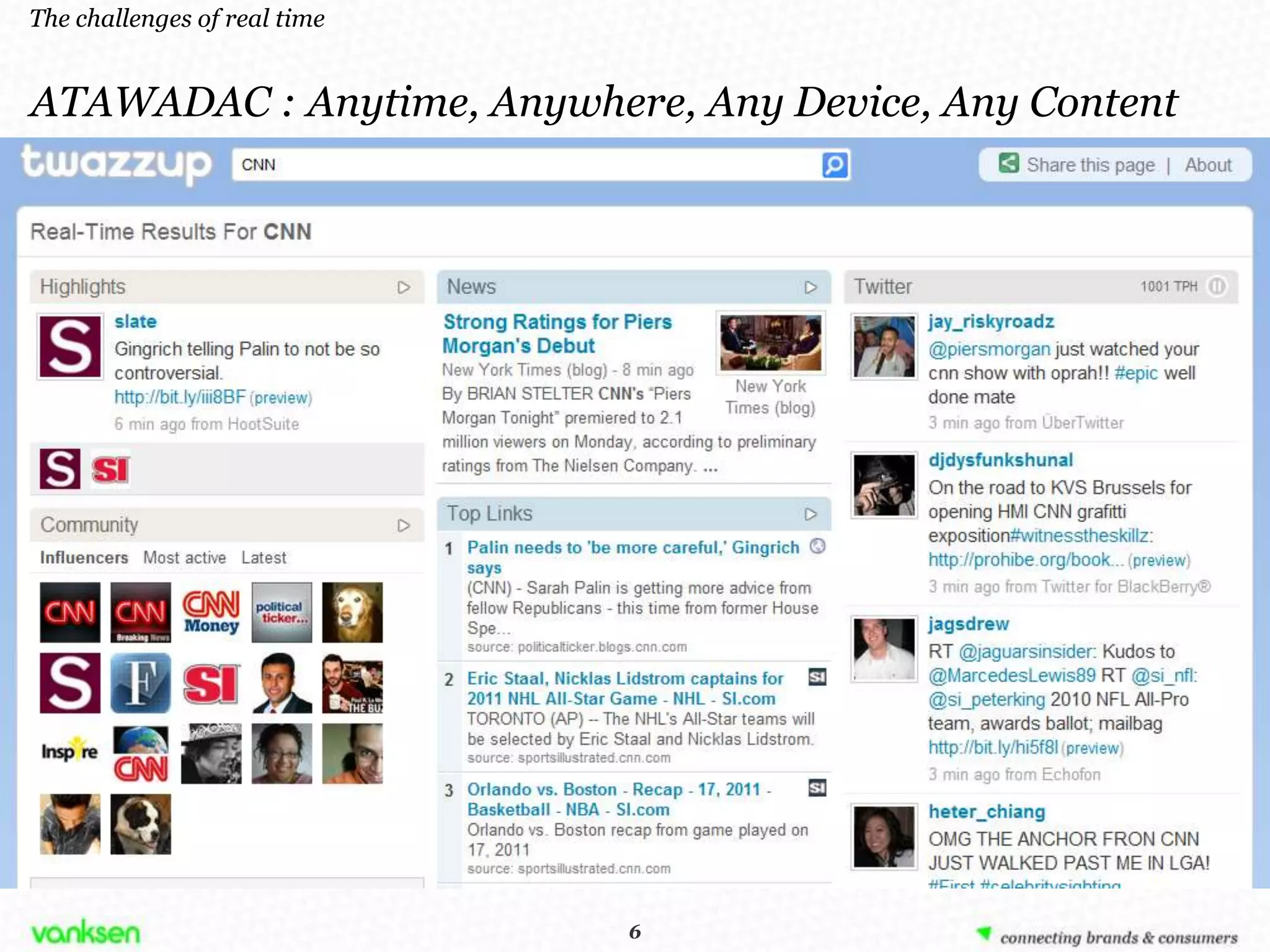1270x952 pixels.
Task: Click jay_riskyroadz avatar
Action: [x=884, y=346]
